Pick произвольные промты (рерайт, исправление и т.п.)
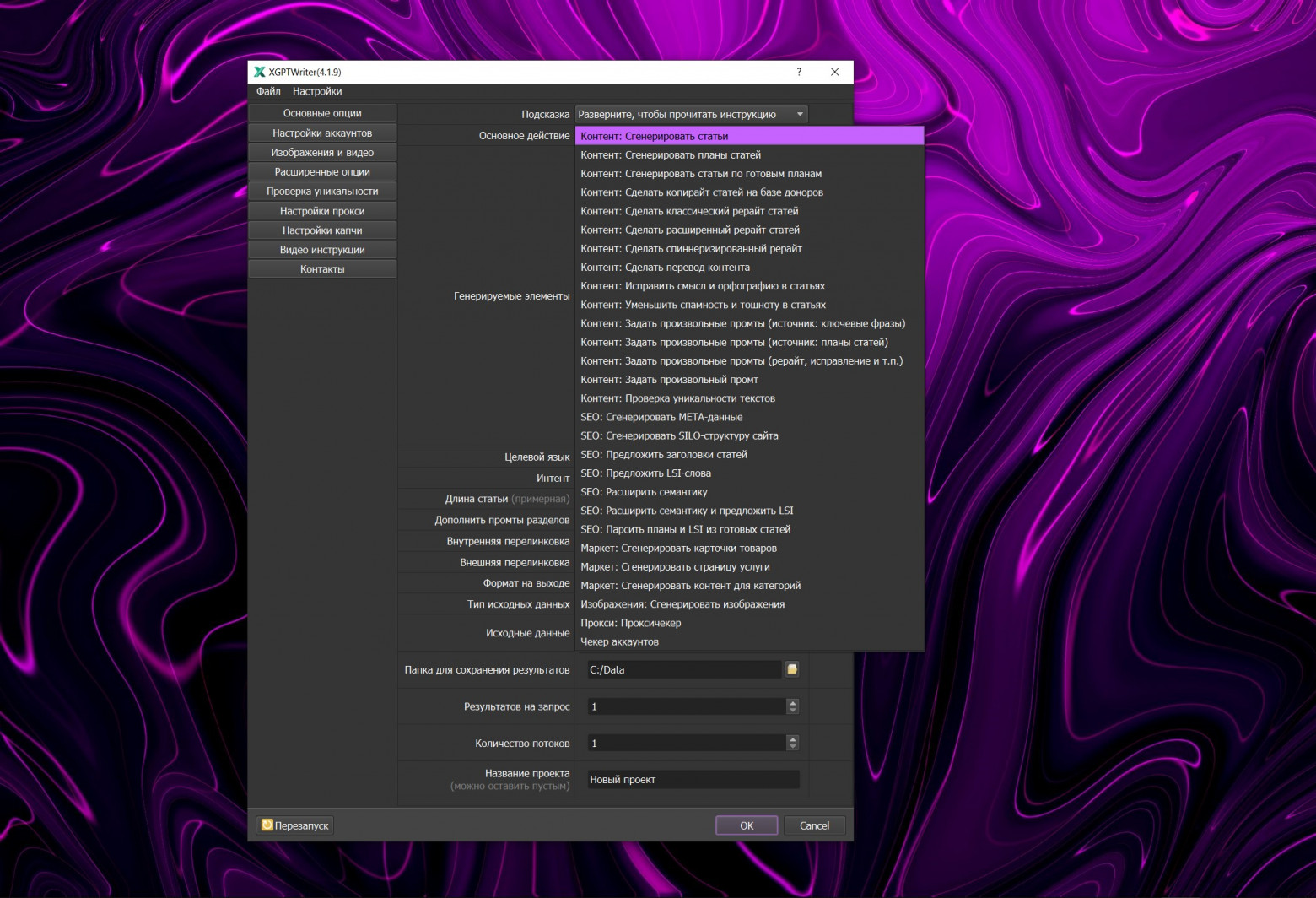1316x898 pixels. coord(749,360)
